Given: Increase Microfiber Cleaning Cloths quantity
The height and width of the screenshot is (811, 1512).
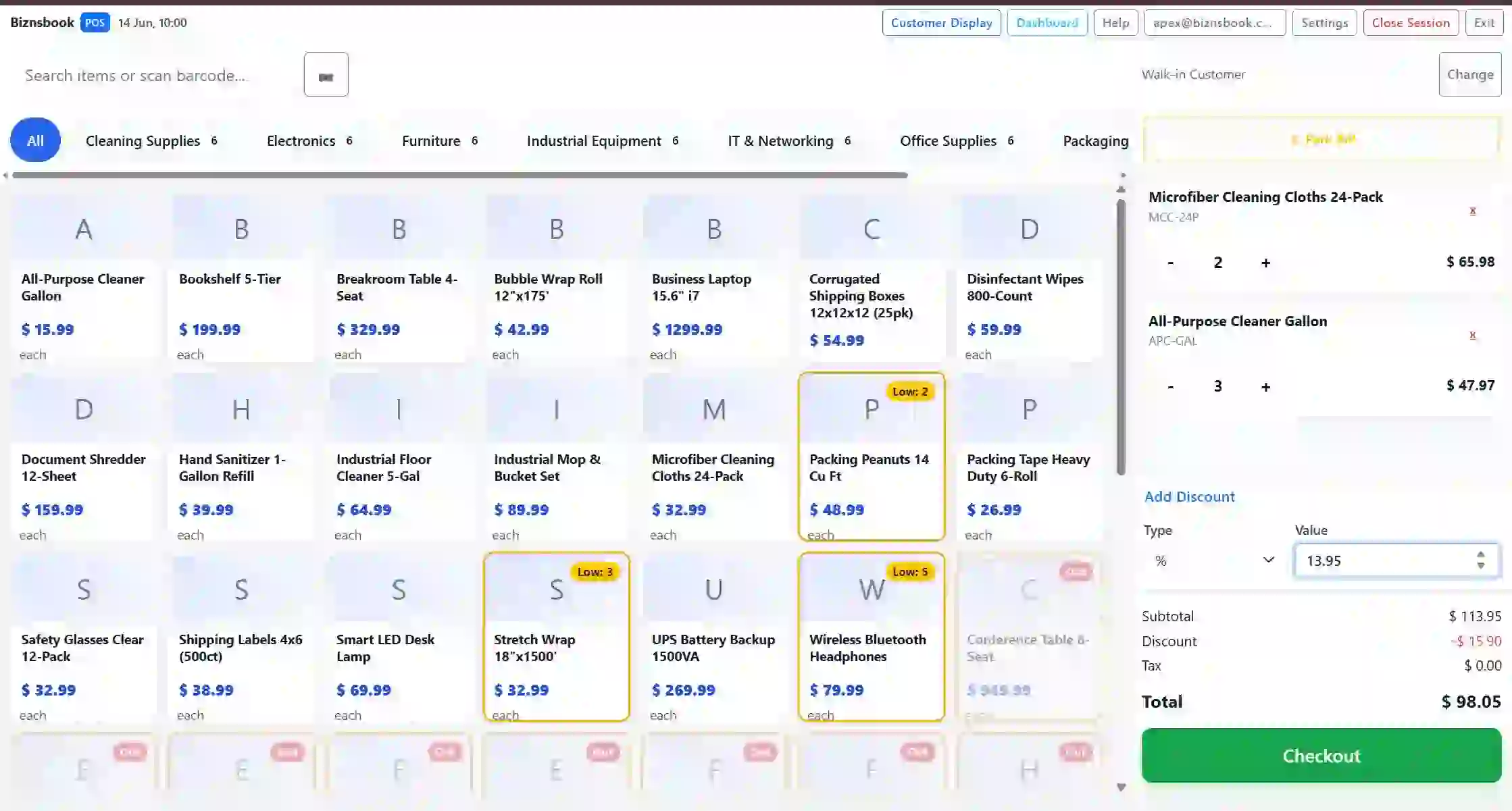Looking at the screenshot, I should (1265, 263).
